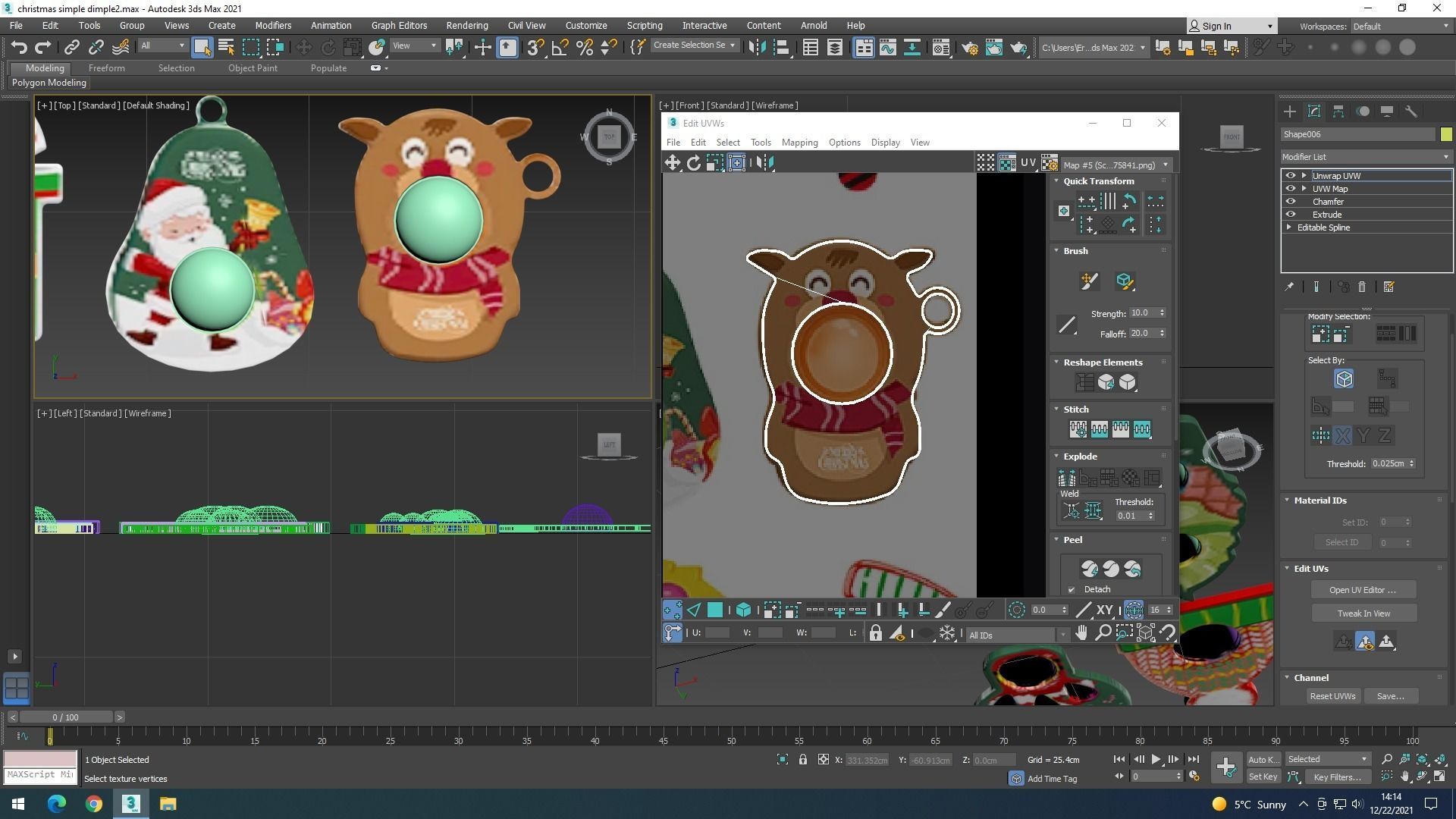This screenshot has height=819, width=1456.
Task: Toggle visibility eye of Unwrap UVW modifier
Action: click(x=1291, y=176)
